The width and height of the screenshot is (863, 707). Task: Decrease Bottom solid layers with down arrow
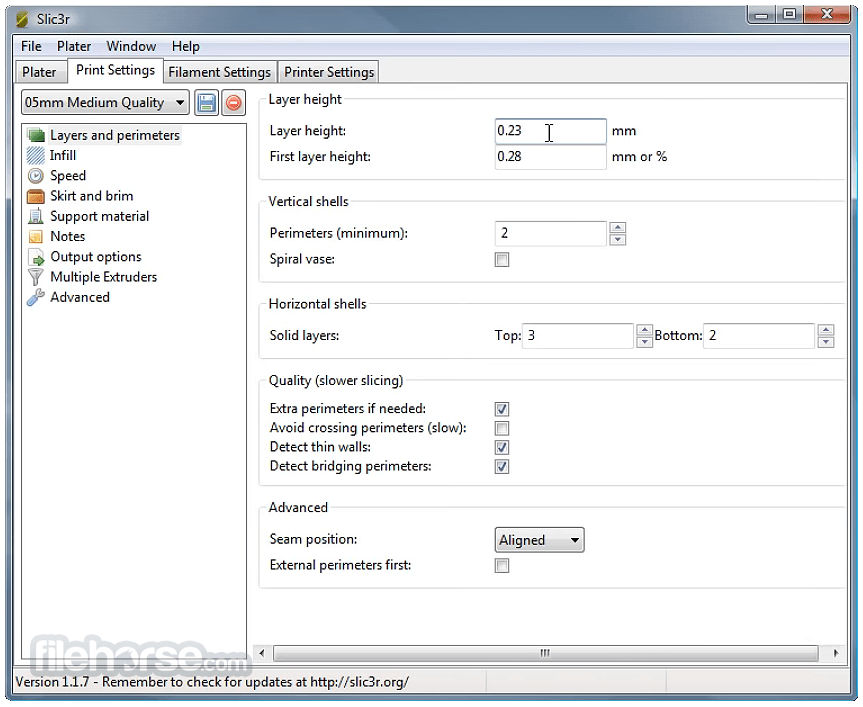[x=826, y=342]
